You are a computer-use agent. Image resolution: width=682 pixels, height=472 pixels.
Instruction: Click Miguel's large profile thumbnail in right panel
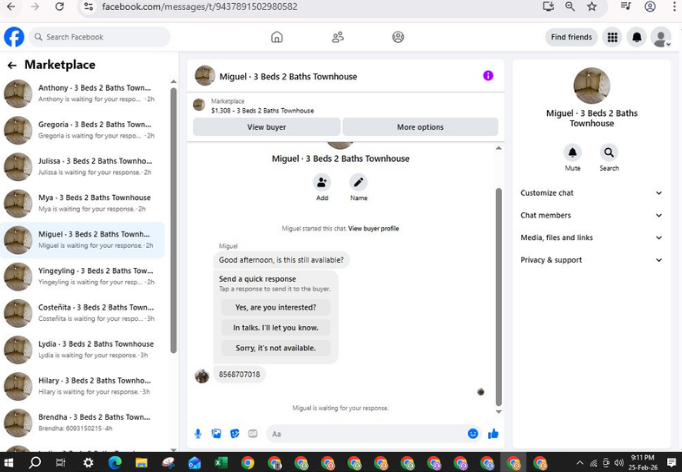click(592, 86)
